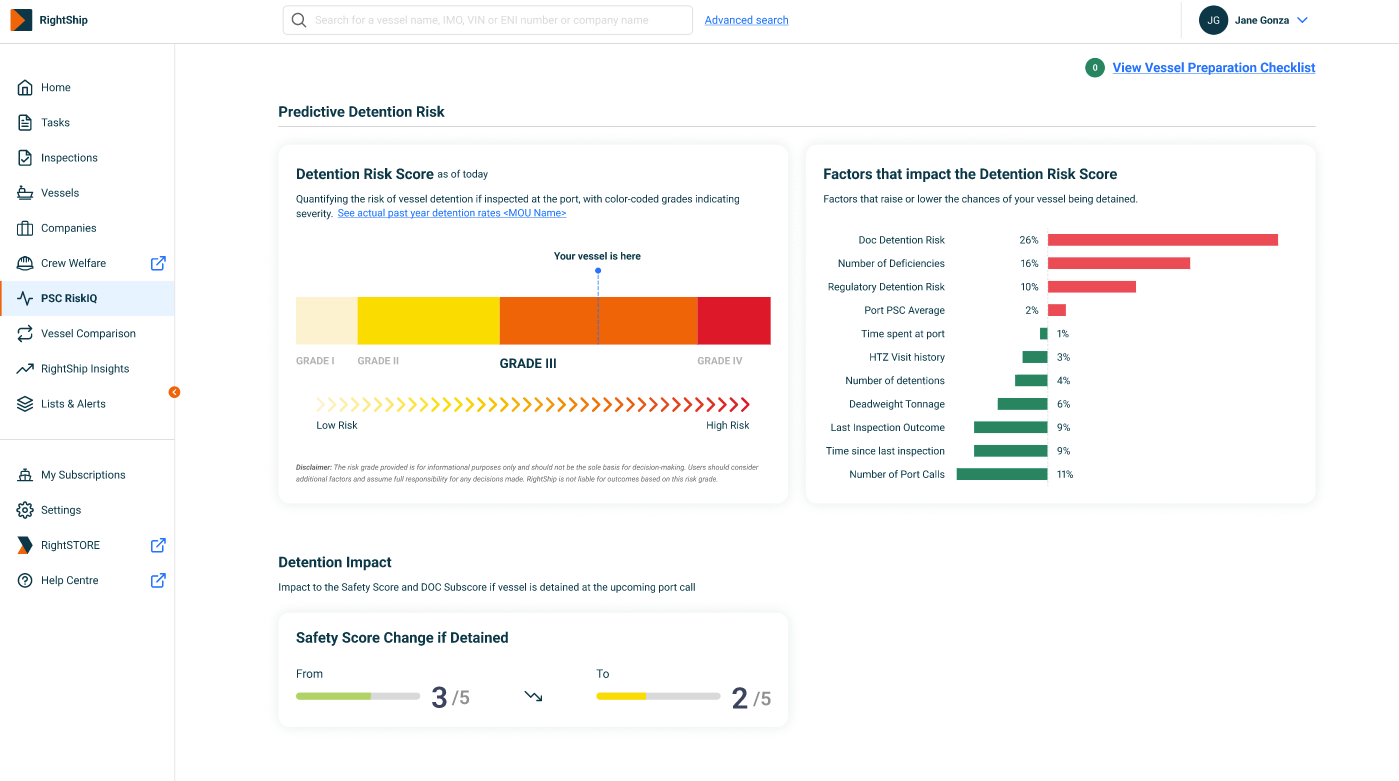
Task: Open the Jane Gonza account dropdown
Action: pyautogui.click(x=1302, y=20)
